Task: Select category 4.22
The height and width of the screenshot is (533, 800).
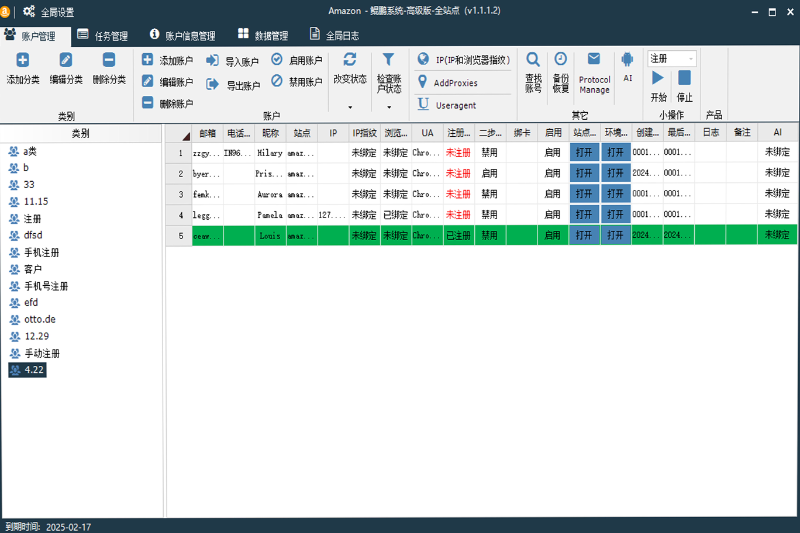Action: [28, 370]
